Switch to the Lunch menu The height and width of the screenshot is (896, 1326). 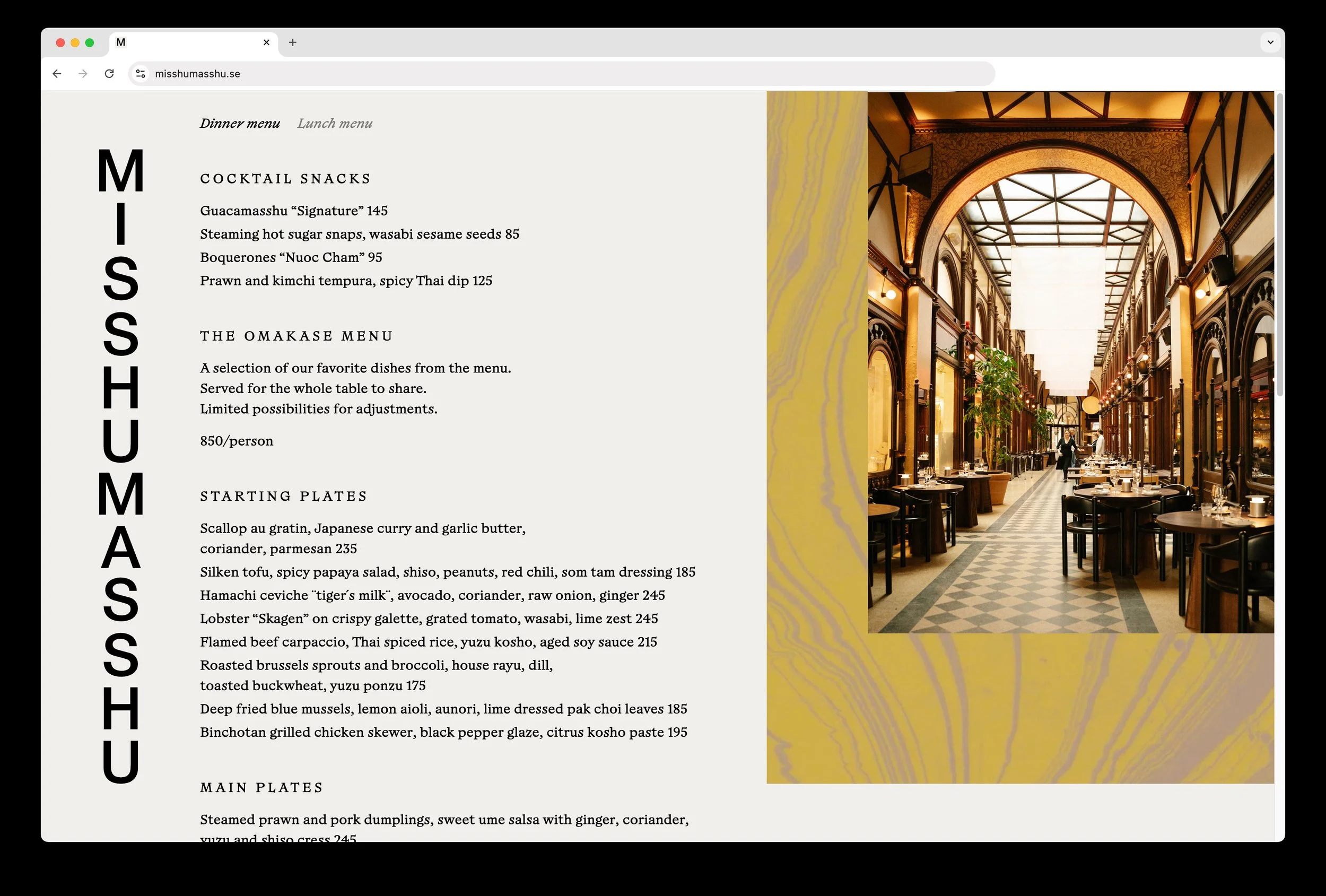coord(334,123)
